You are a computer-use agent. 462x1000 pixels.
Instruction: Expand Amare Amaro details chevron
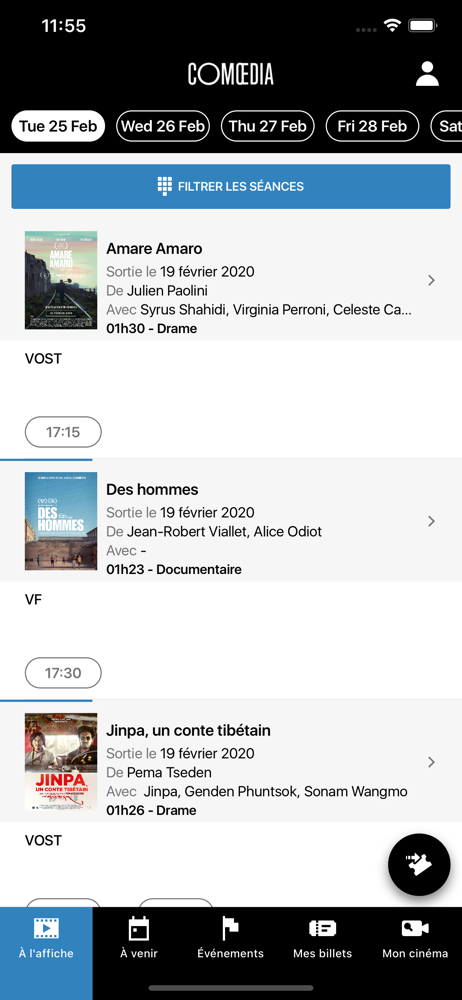[431, 280]
